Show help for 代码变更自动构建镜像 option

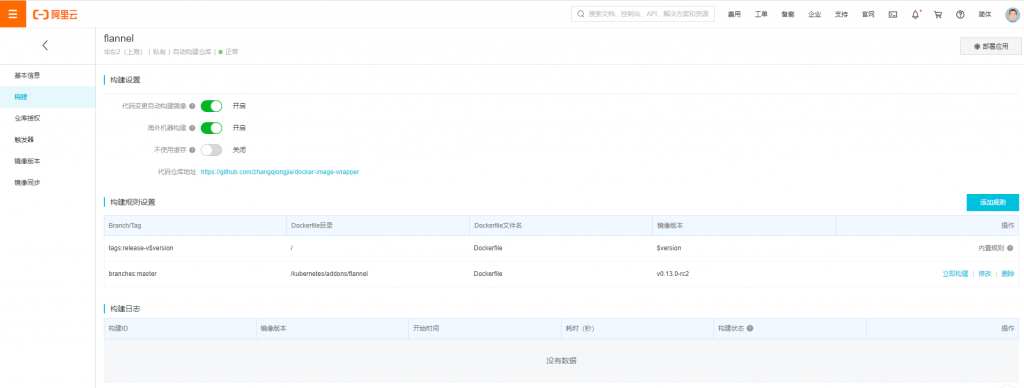click(192, 106)
